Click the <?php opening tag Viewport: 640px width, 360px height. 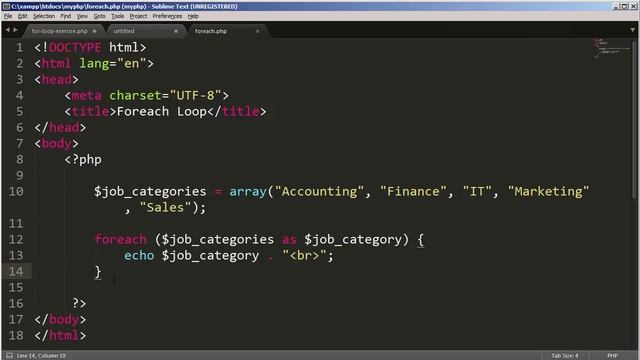[x=83, y=160]
